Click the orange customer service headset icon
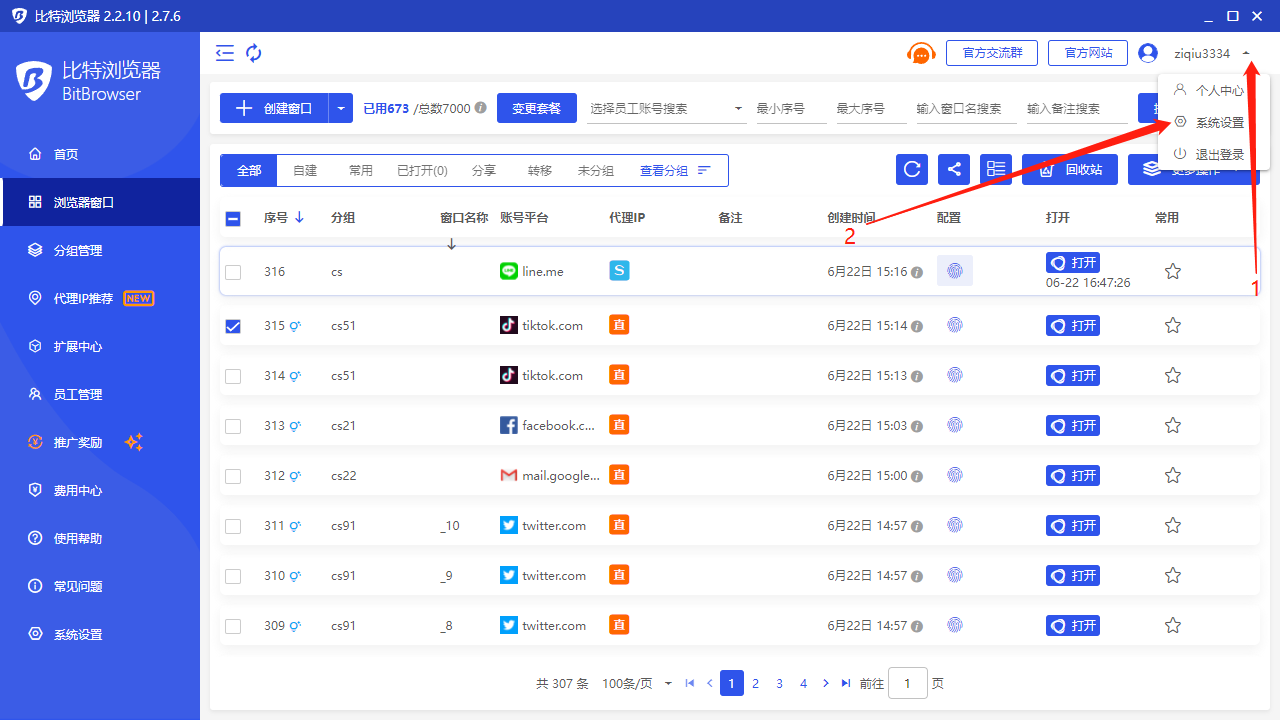The image size is (1280, 720). [920, 54]
